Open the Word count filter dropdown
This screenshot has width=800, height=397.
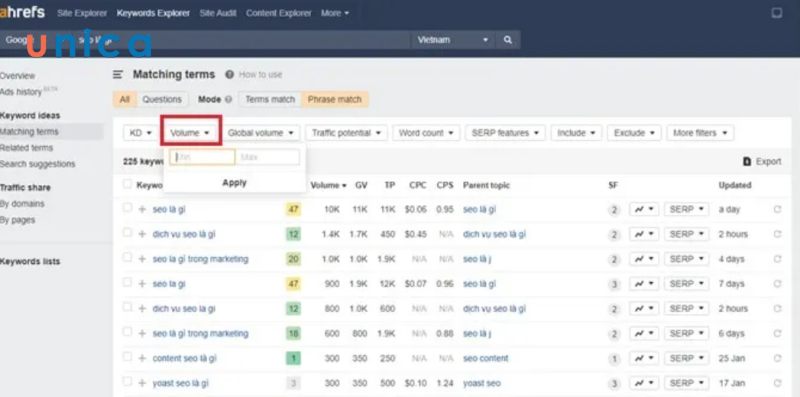click(426, 133)
